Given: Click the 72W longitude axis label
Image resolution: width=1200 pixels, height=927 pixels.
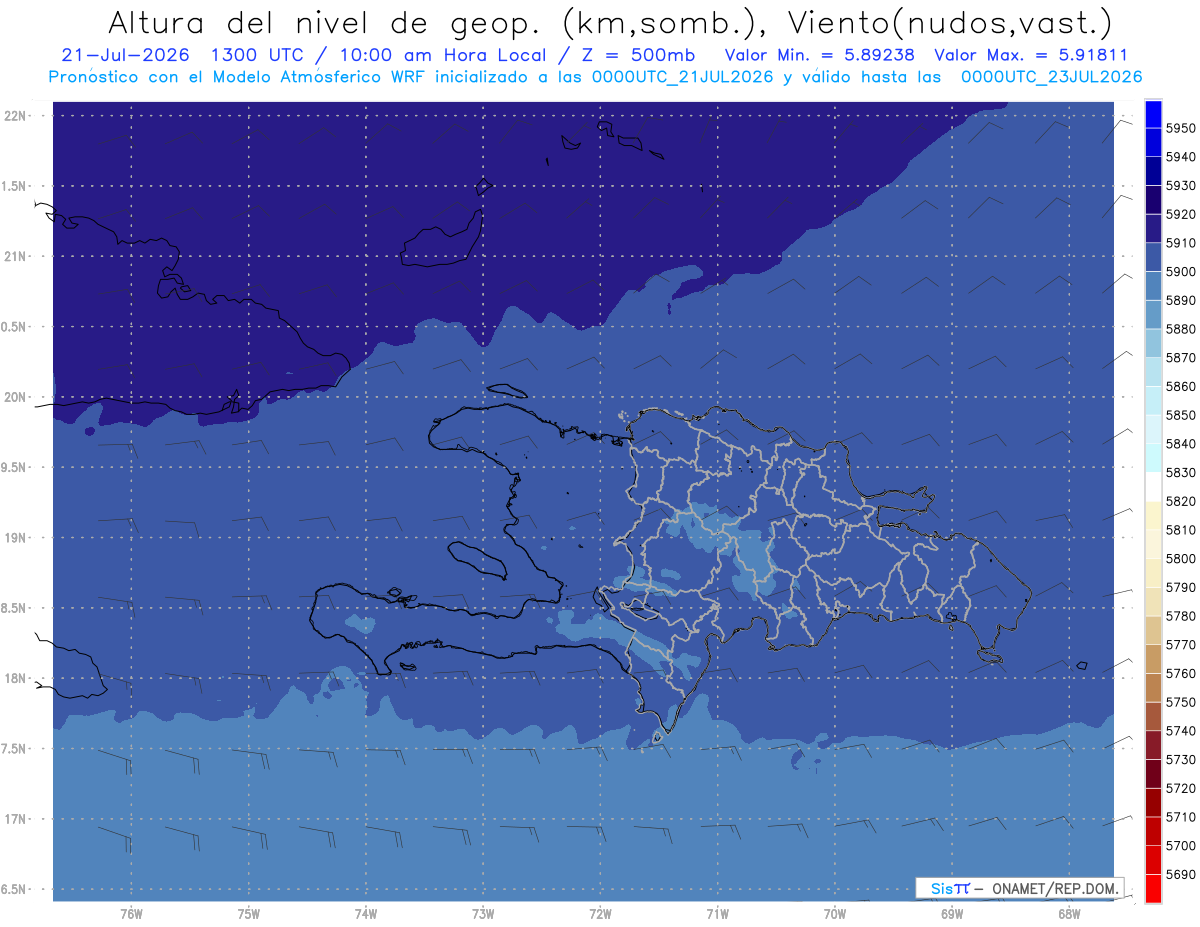Looking at the screenshot, I should (x=600, y=913).
